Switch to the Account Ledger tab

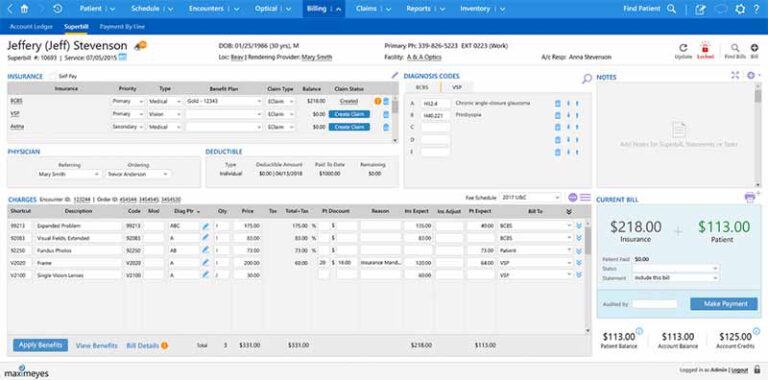(x=31, y=26)
